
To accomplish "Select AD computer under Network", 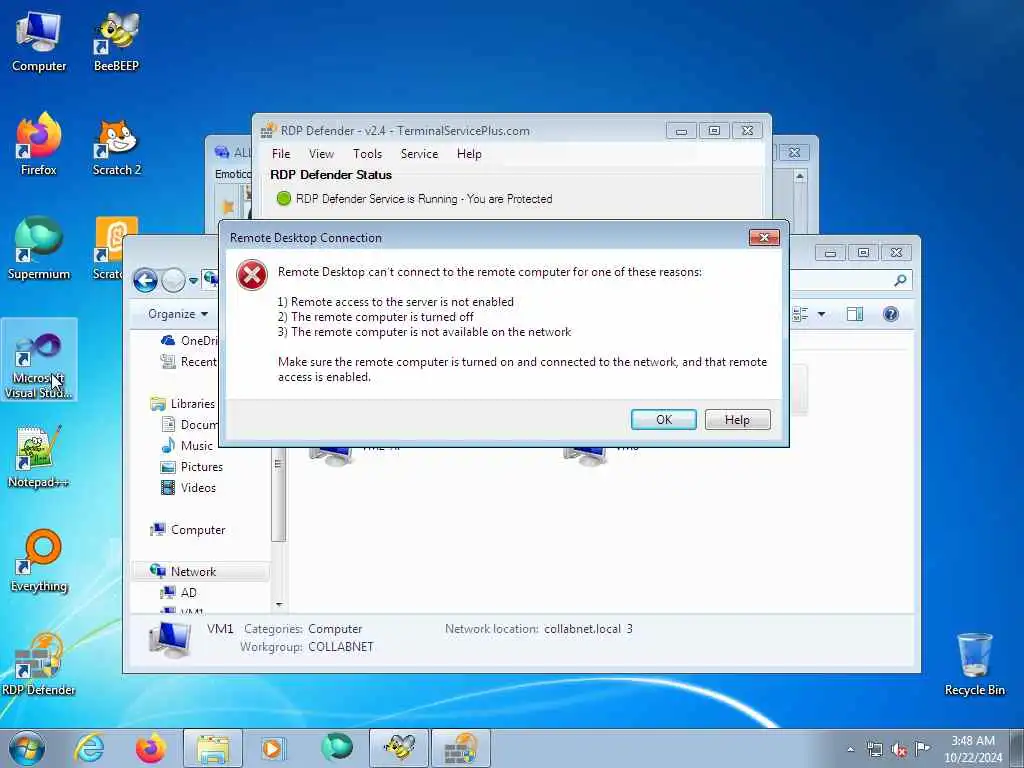I will point(179,592).
